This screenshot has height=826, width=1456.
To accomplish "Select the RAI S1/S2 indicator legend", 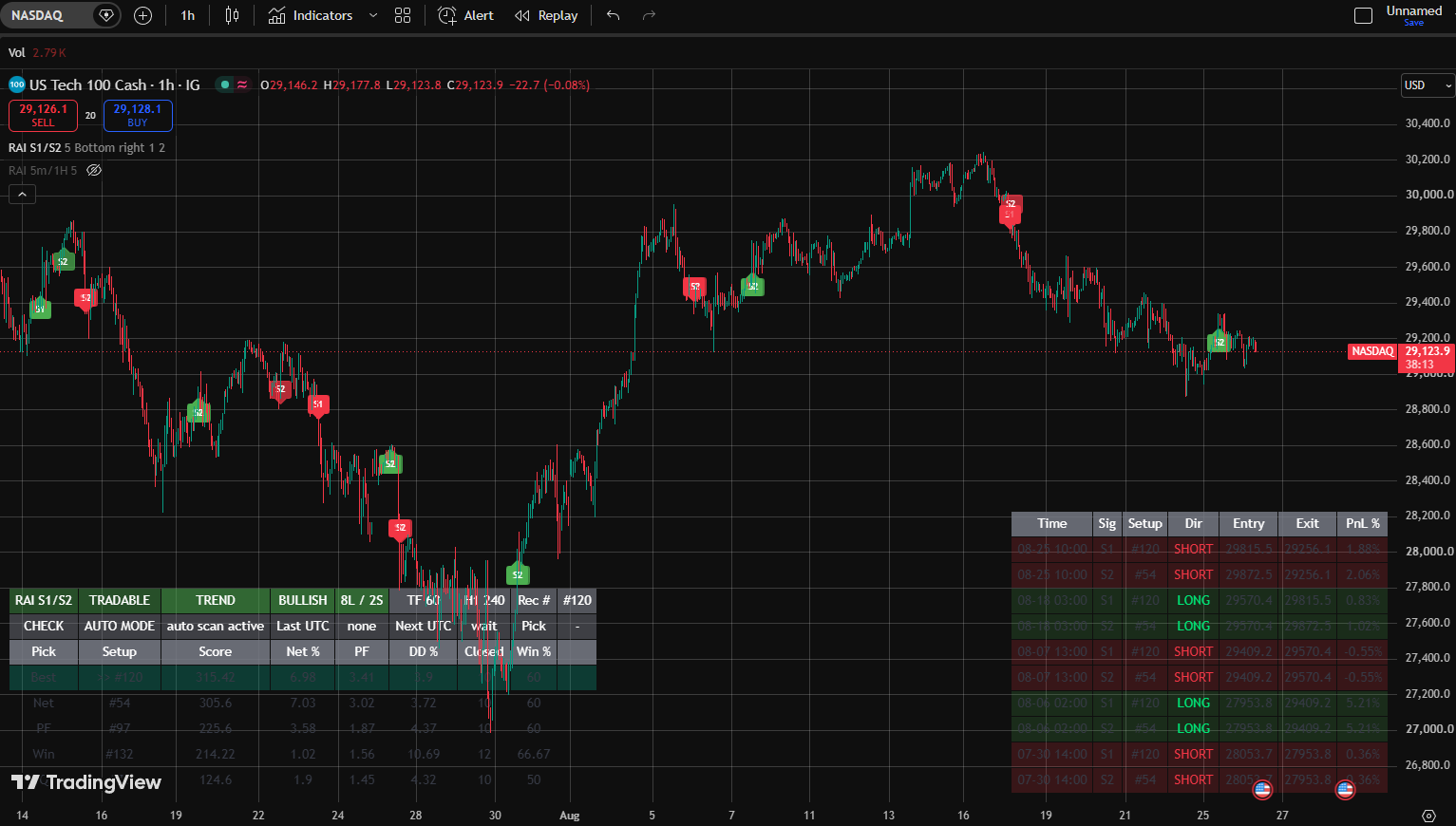I will click(x=86, y=147).
